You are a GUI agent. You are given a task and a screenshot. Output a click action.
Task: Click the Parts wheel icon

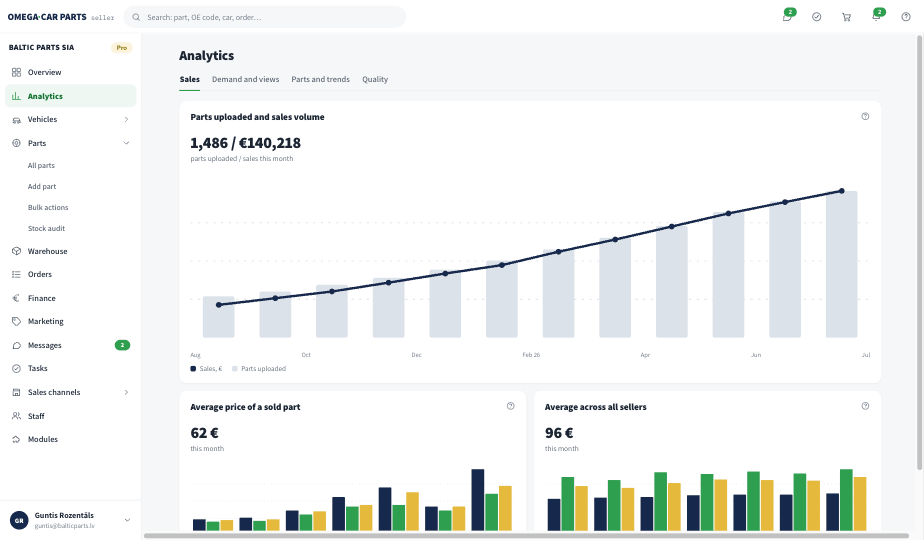pos(16,143)
